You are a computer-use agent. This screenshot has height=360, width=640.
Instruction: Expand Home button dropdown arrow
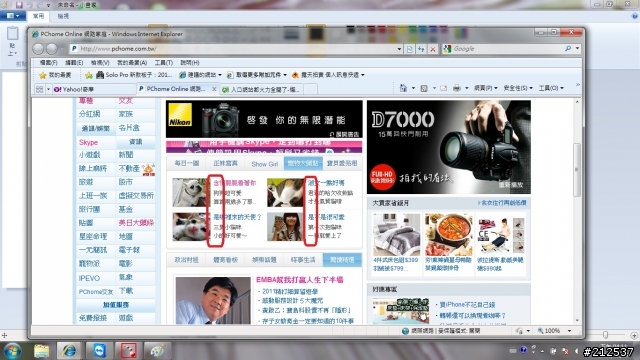pos(413,88)
